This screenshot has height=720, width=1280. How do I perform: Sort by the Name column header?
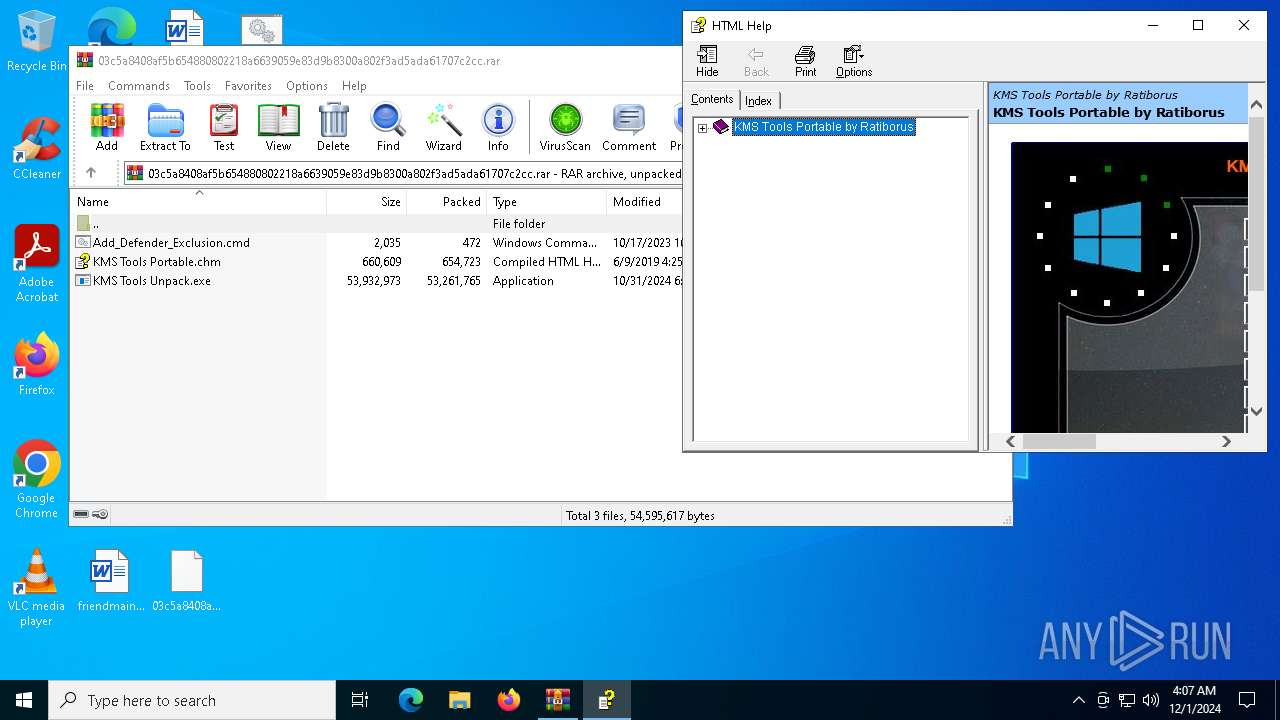point(199,201)
